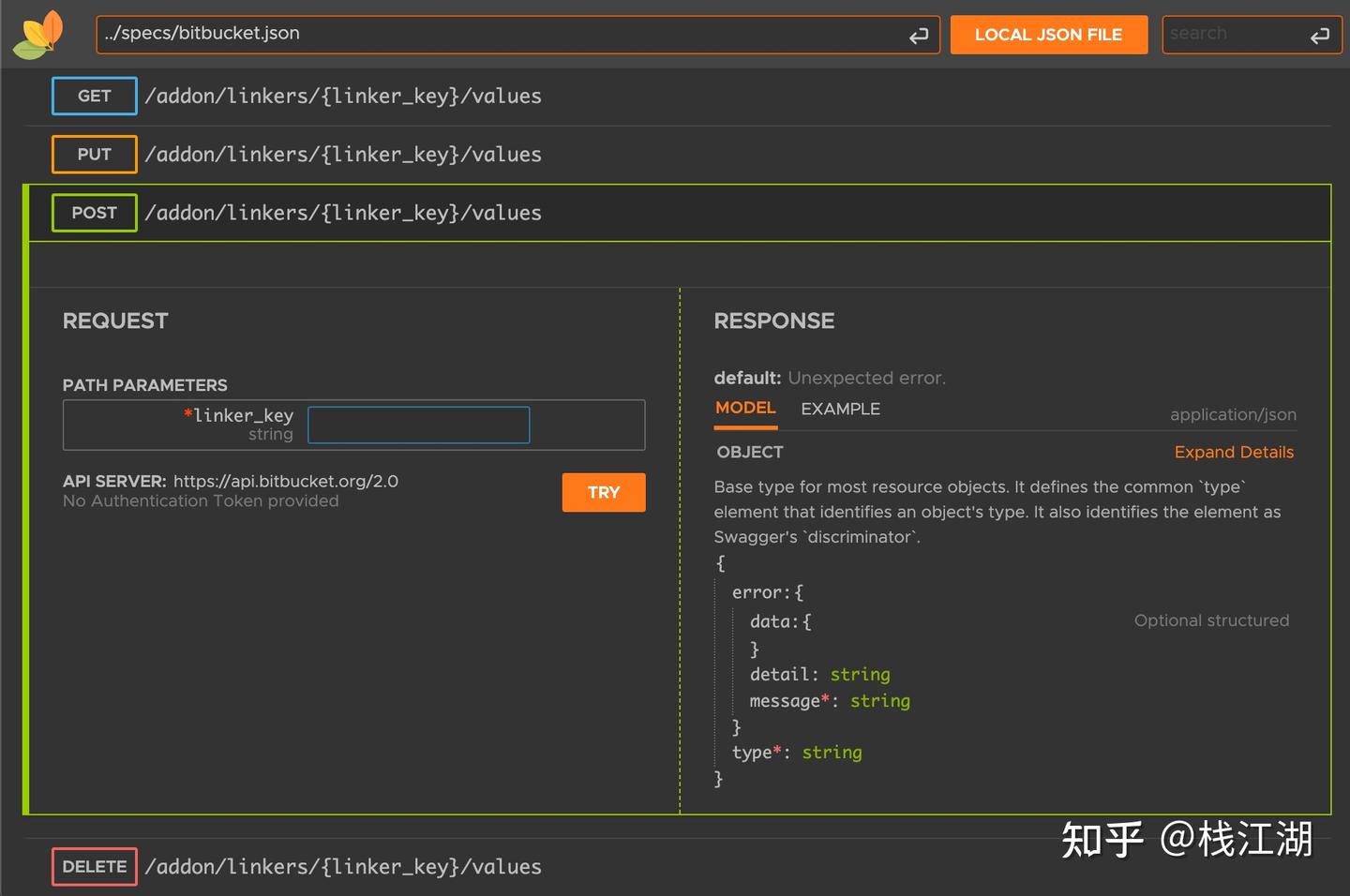Click the RESPONSE section heading
1350x896 pixels.
pos(774,321)
